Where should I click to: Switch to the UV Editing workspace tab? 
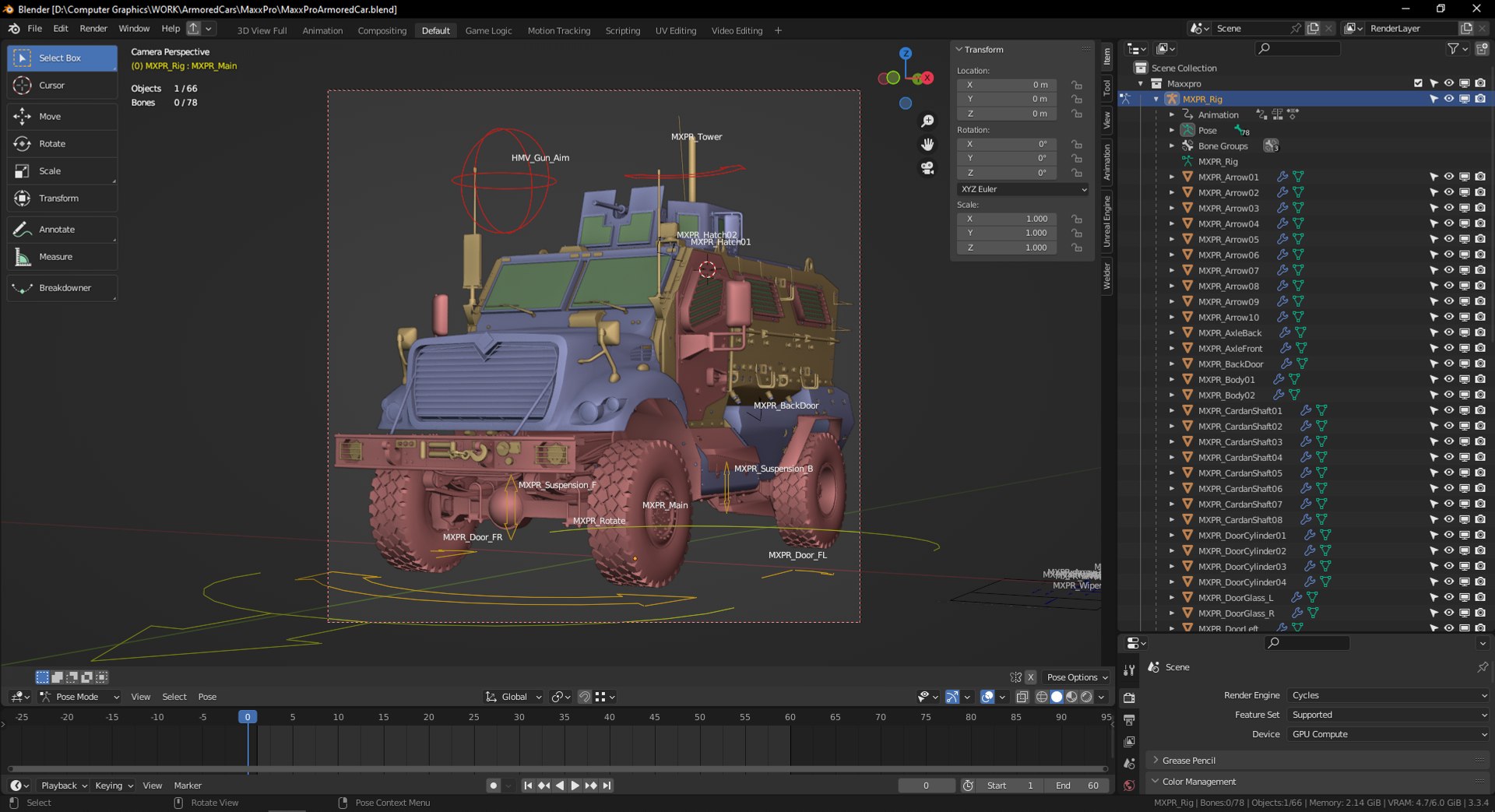point(676,30)
